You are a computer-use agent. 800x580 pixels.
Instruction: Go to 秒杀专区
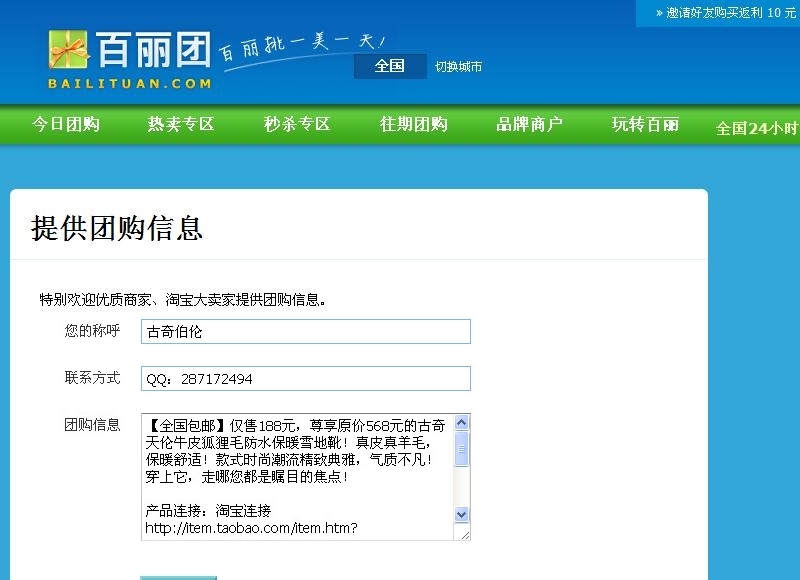pos(296,123)
